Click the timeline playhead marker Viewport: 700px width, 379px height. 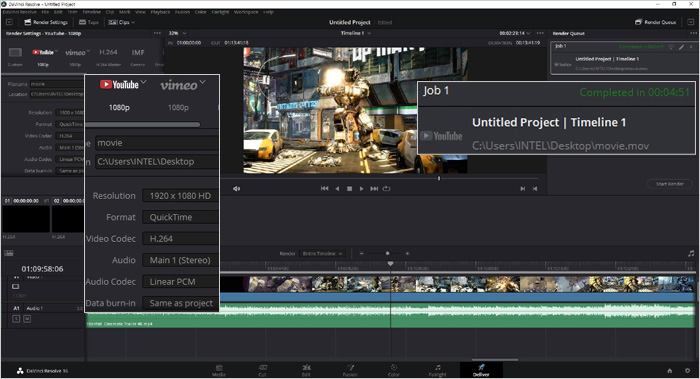pos(391,264)
